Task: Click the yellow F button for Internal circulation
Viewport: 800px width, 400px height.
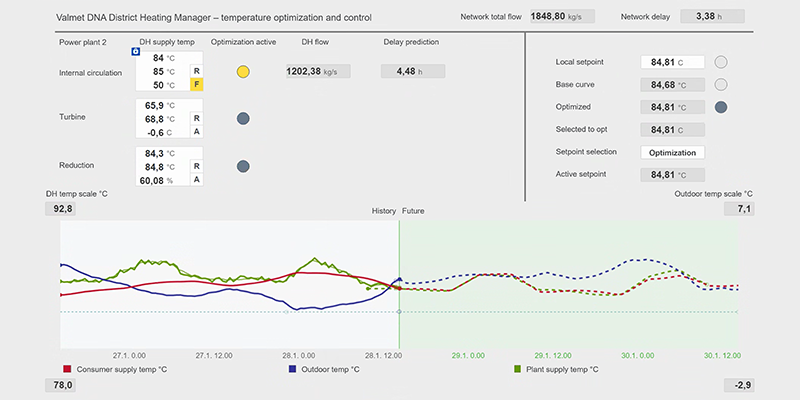Action: pos(197,86)
